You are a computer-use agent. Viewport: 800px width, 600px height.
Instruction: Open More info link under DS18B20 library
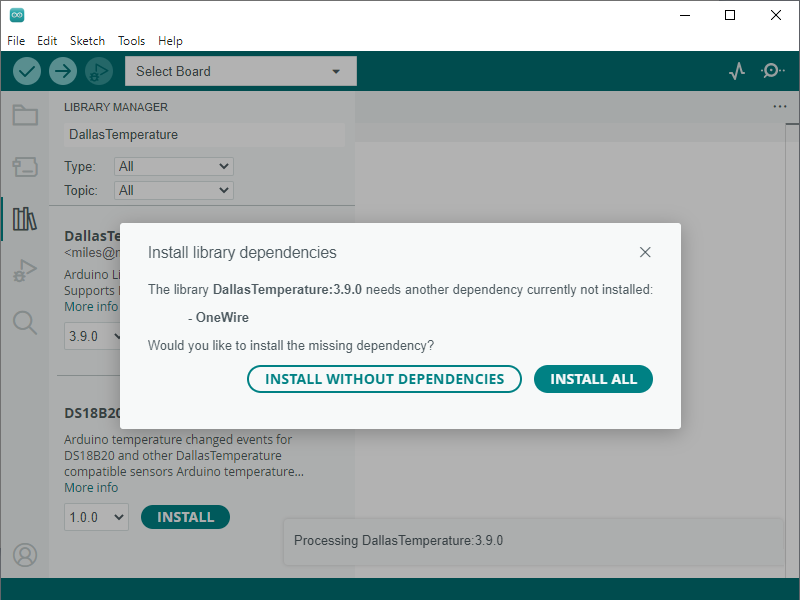[x=91, y=488]
